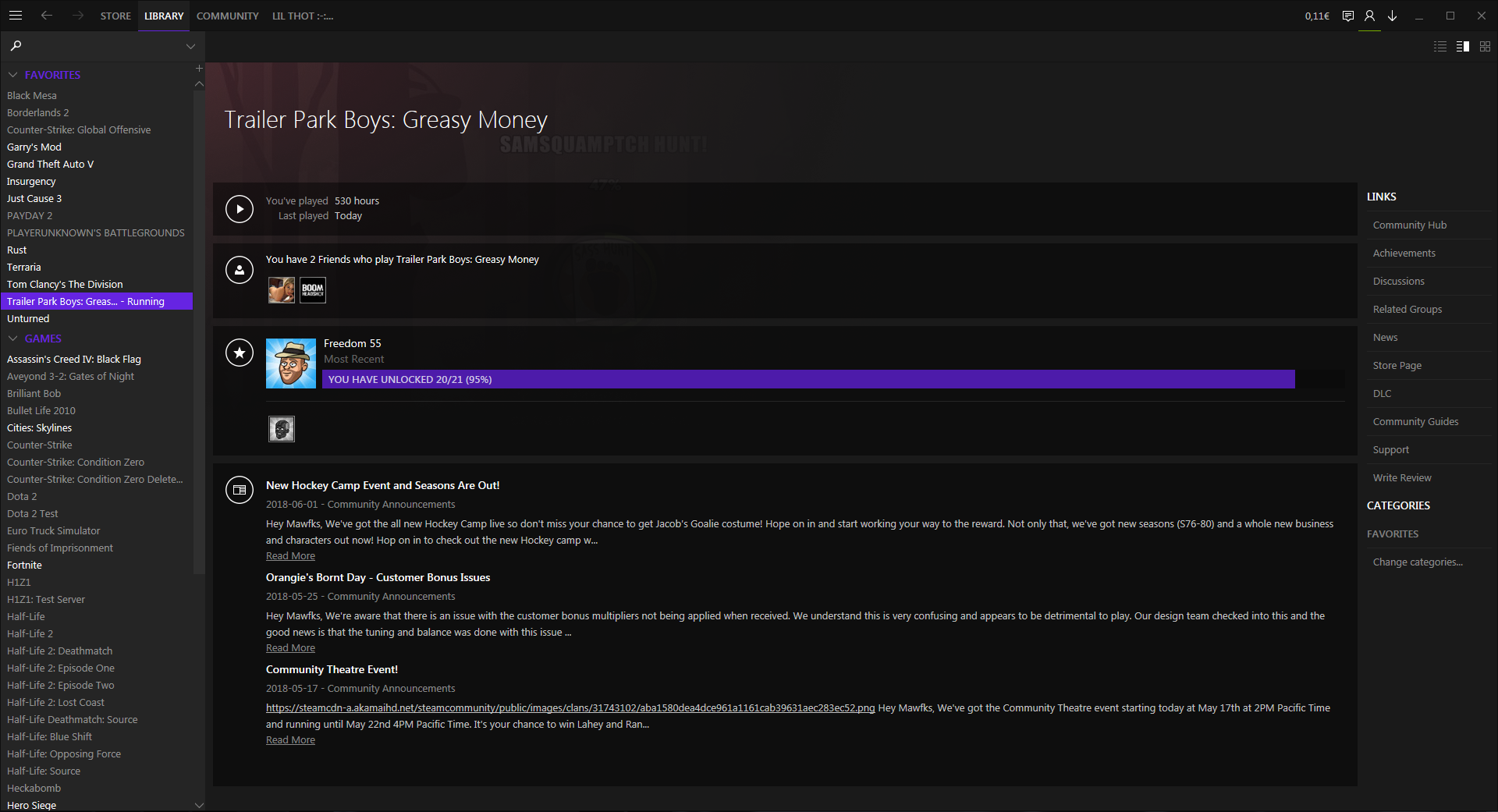Open the Boom Headshot friend avatar
The width and height of the screenshot is (1498, 812).
click(x=313, y=290)
